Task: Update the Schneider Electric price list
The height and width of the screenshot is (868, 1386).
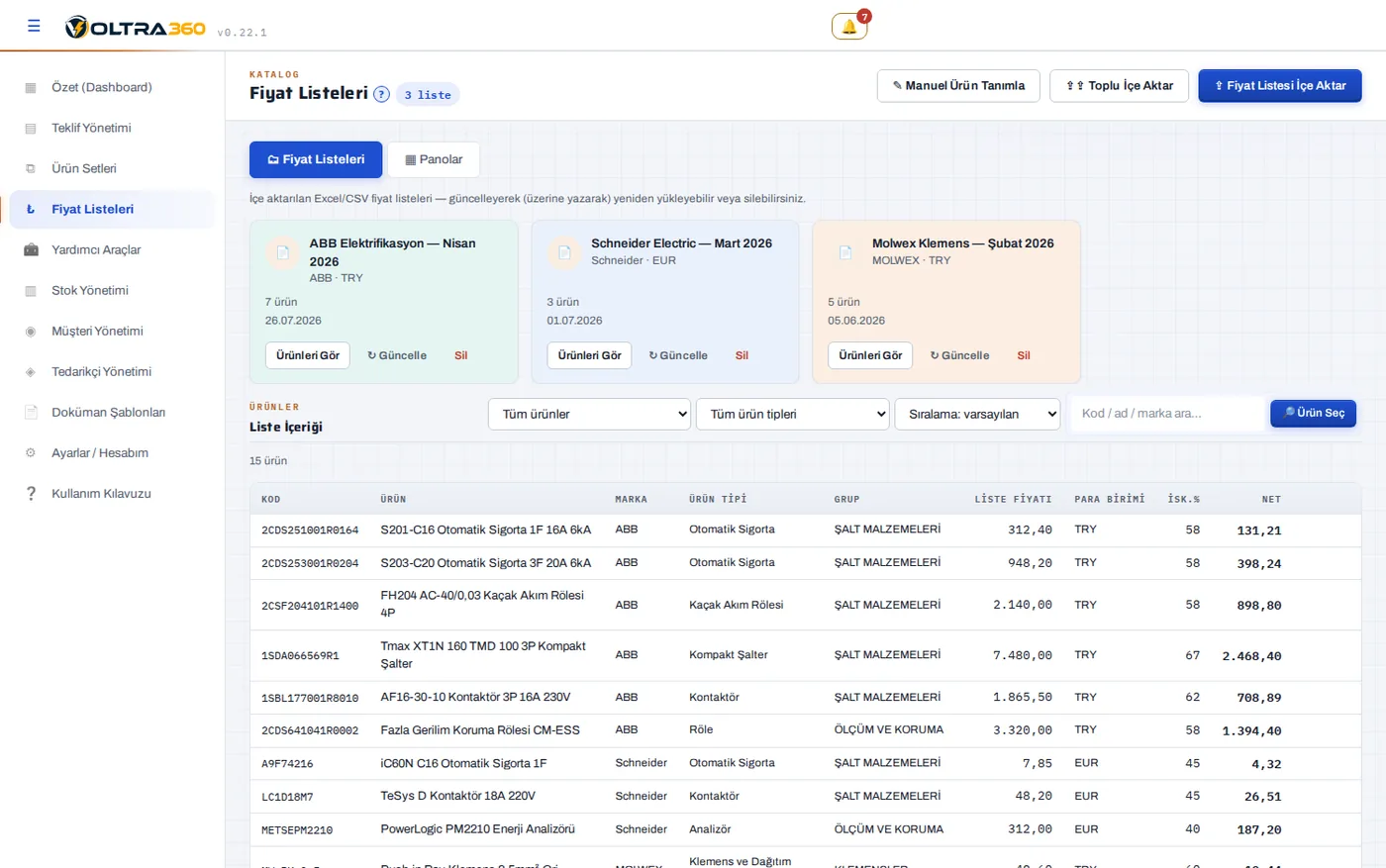Action: [x=678, y=355]
